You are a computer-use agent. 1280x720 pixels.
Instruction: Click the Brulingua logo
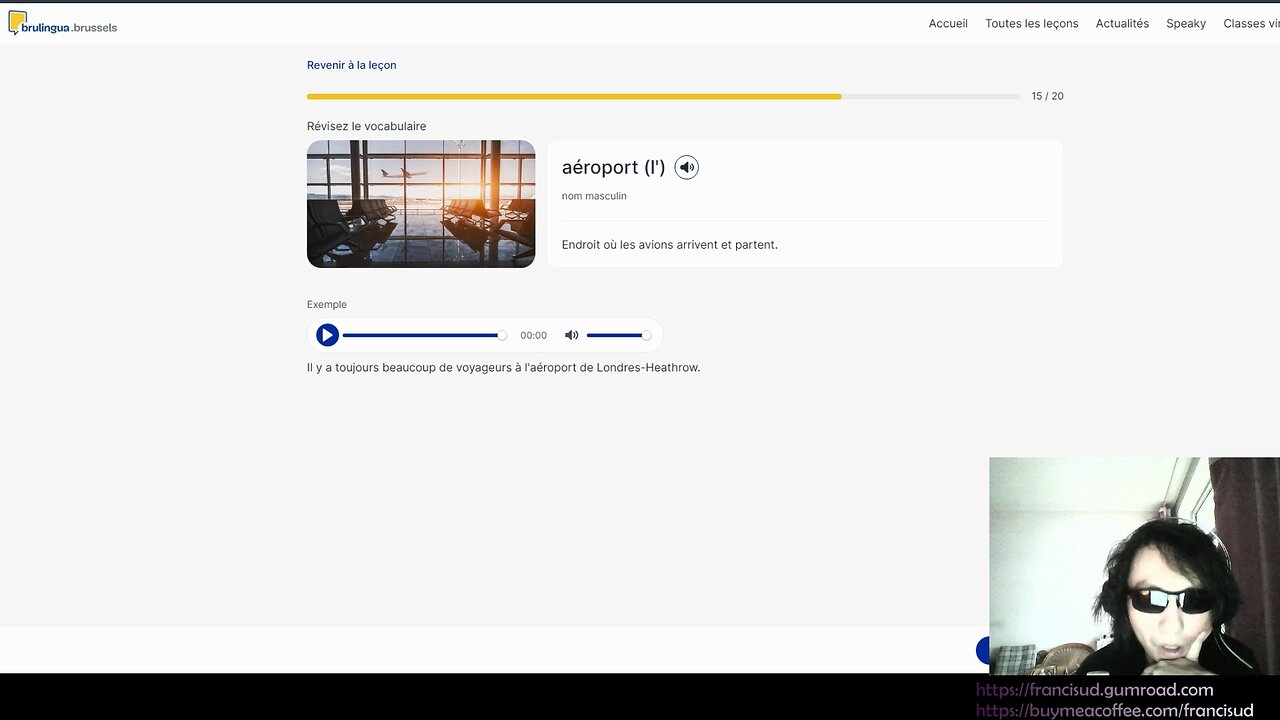coord(62,23)
